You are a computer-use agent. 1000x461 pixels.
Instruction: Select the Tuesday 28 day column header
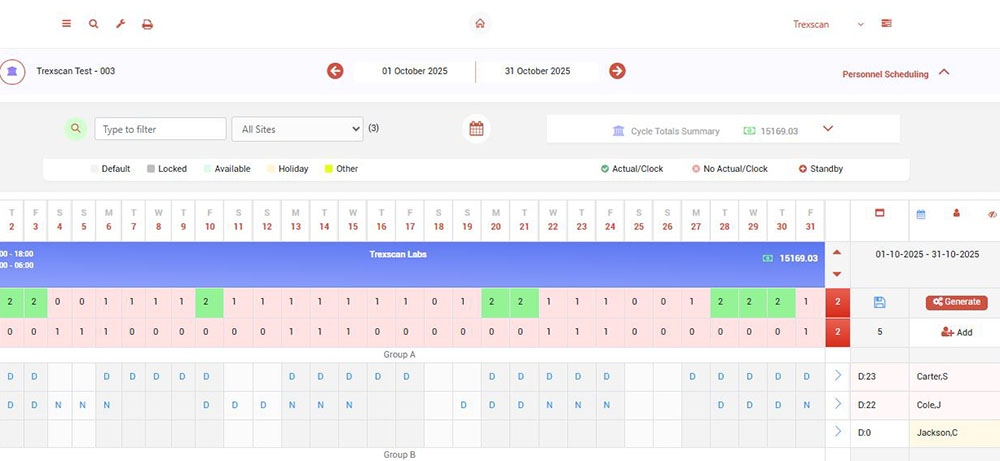[x=724, y=220]
